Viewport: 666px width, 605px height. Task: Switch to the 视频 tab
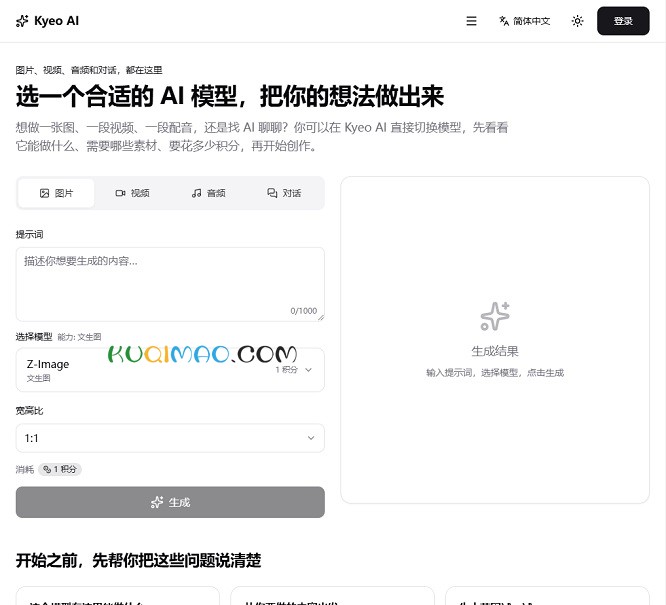point(132,193)
